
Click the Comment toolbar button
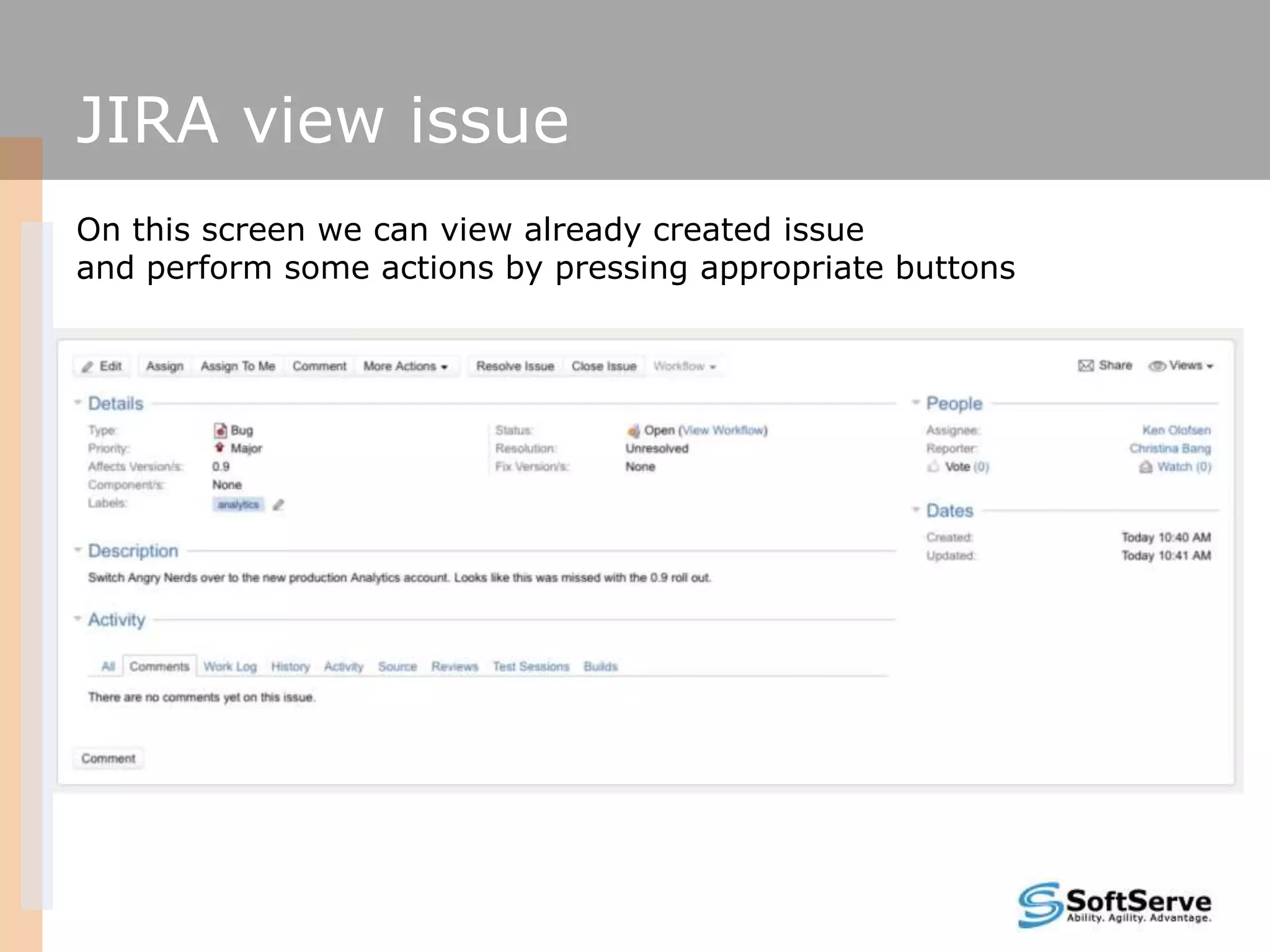click(319, 366)
